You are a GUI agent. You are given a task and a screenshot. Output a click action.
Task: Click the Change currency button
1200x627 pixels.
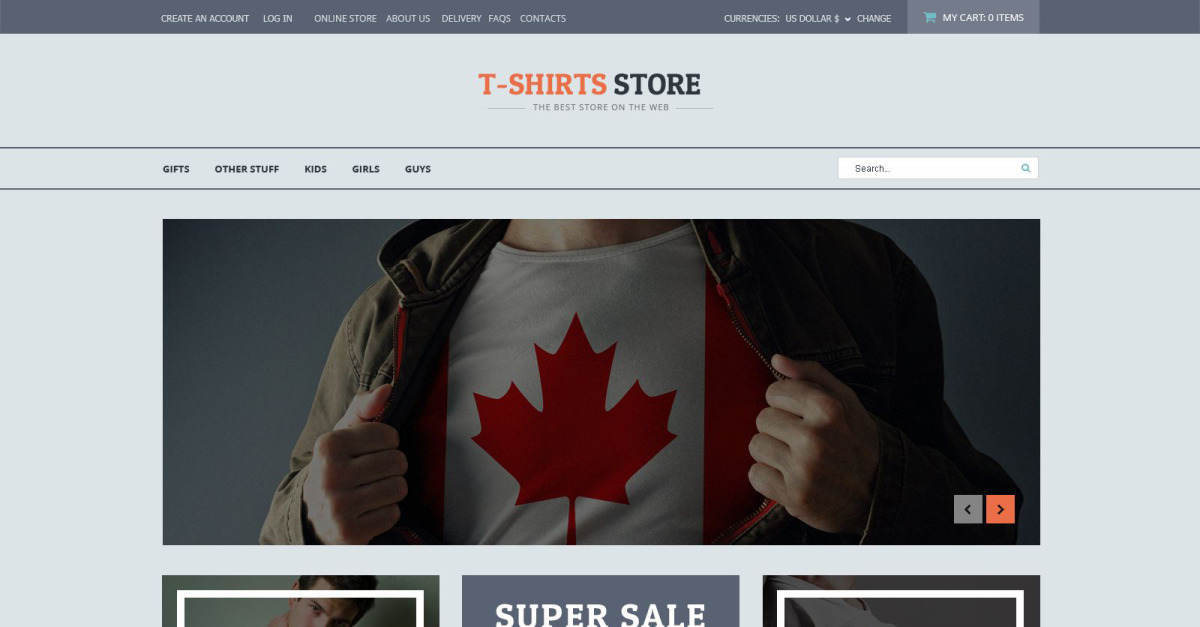(874, 18)
